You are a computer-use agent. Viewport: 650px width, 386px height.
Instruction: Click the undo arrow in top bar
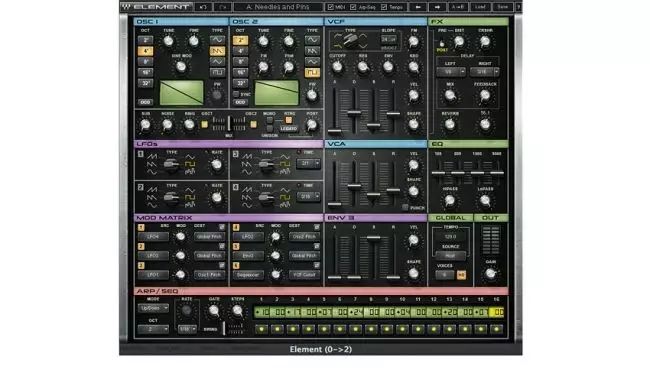pyautogui.click(x=203, y=7)
